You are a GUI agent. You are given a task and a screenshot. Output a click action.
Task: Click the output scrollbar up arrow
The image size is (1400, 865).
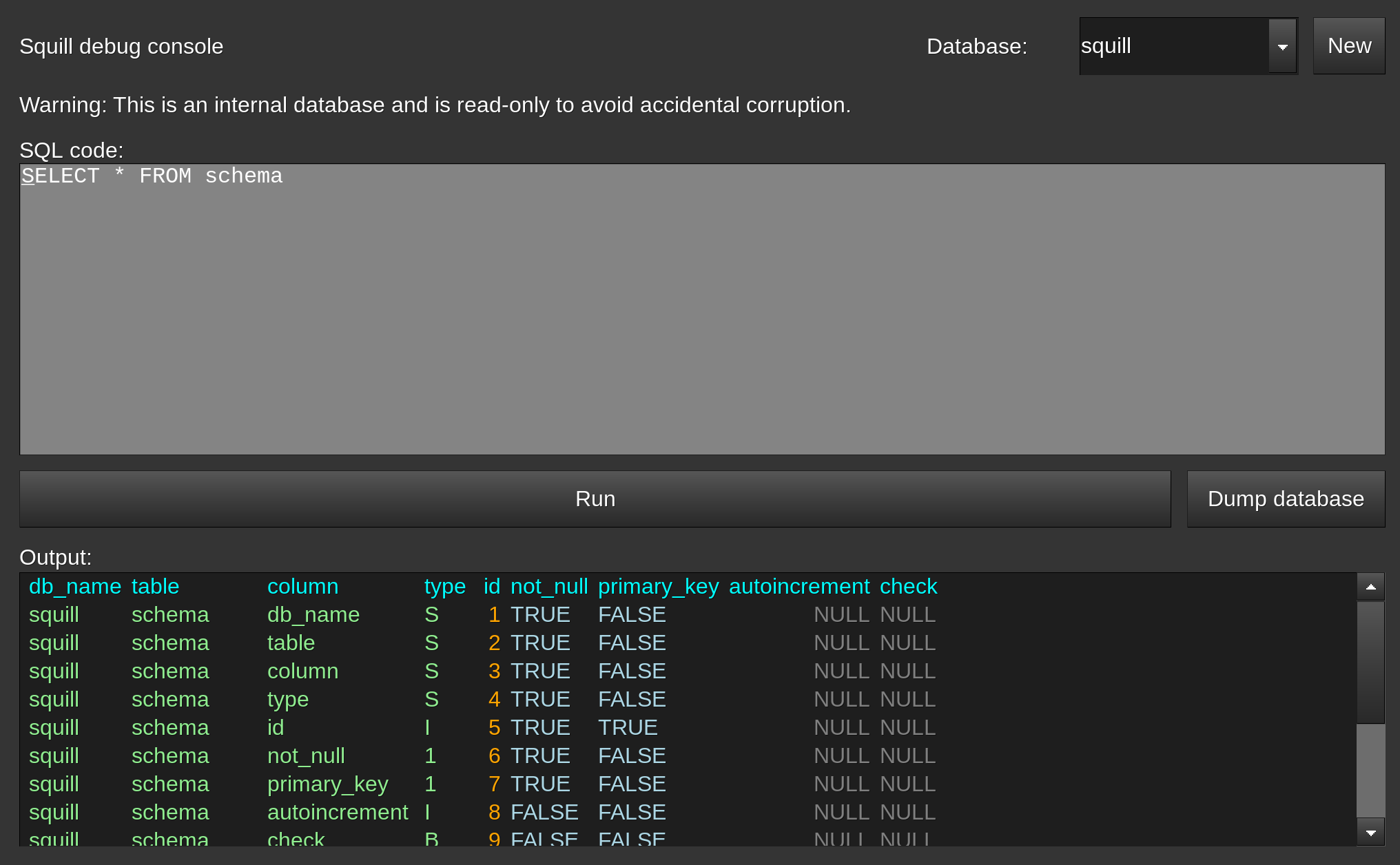click(x=1370, y=587)
